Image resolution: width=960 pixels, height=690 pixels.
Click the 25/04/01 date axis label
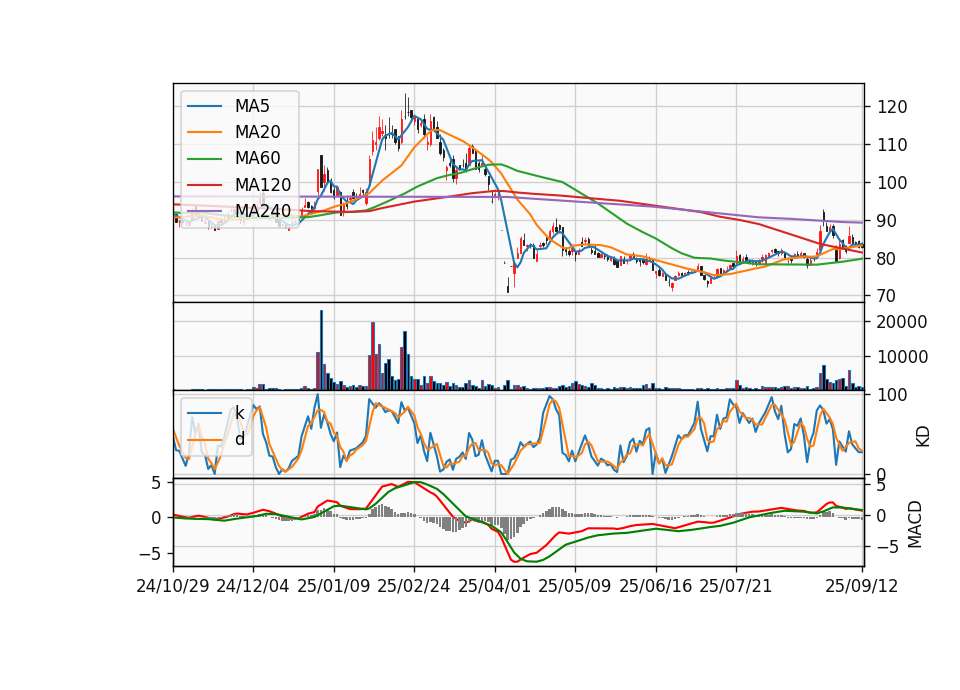point(495,586)
